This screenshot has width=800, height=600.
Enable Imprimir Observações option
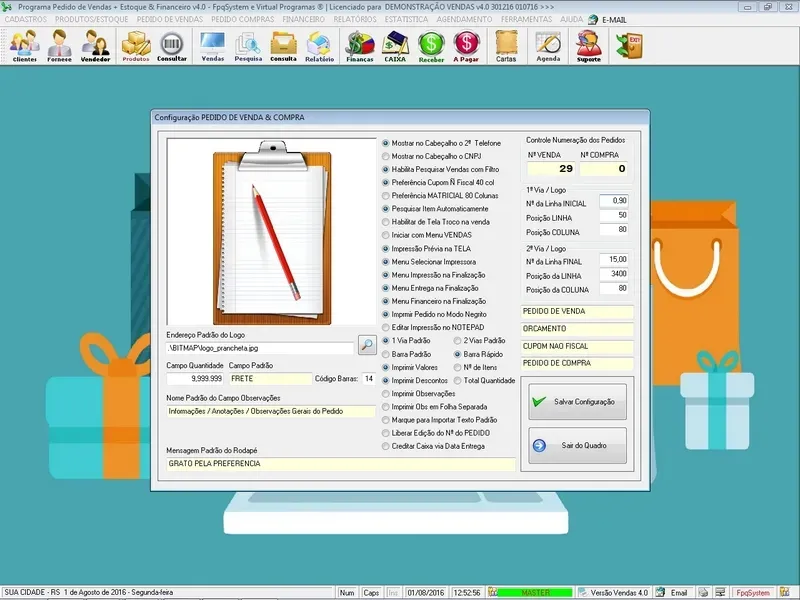[x=386, y=393]
